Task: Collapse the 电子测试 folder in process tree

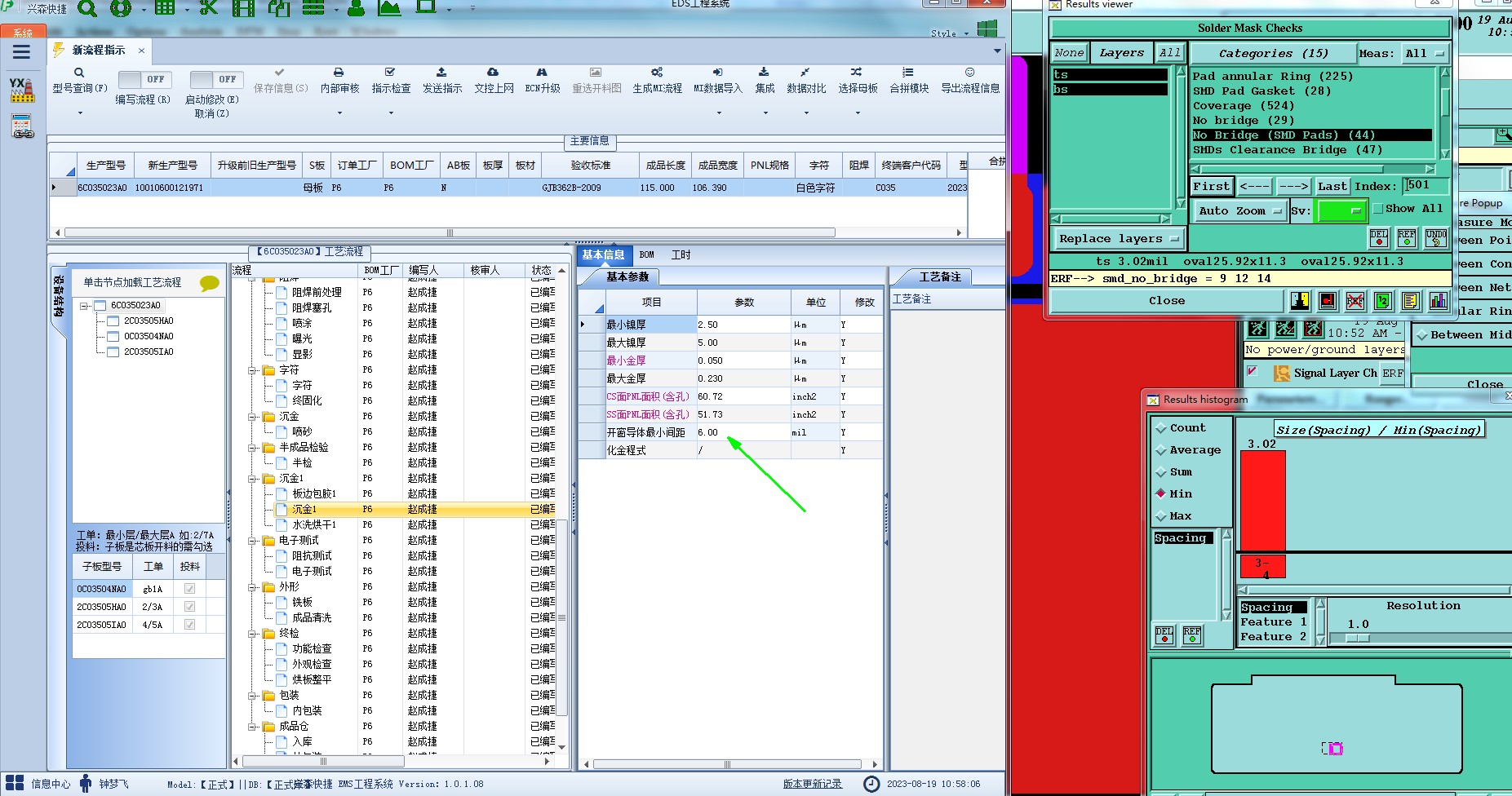Action: pyautogui.click(x=253, y=541)
